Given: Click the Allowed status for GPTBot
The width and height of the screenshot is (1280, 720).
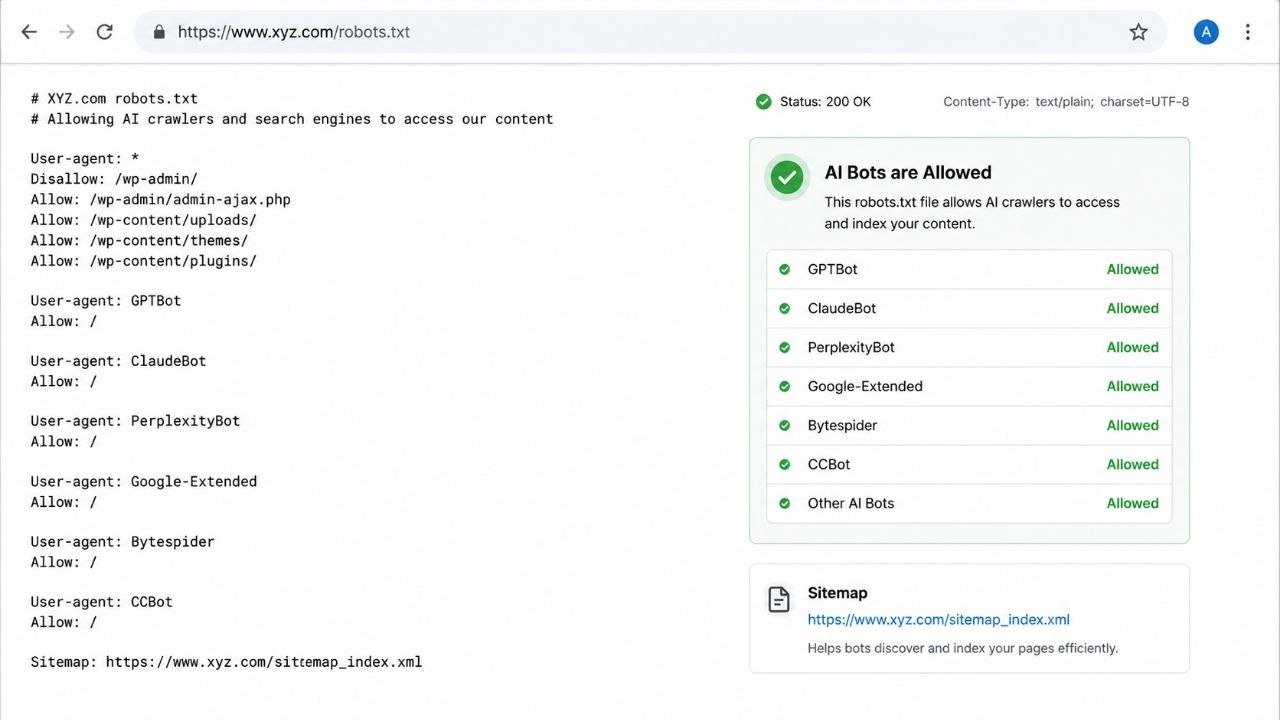Looking at the screenshot, I should click(1133, 269).
